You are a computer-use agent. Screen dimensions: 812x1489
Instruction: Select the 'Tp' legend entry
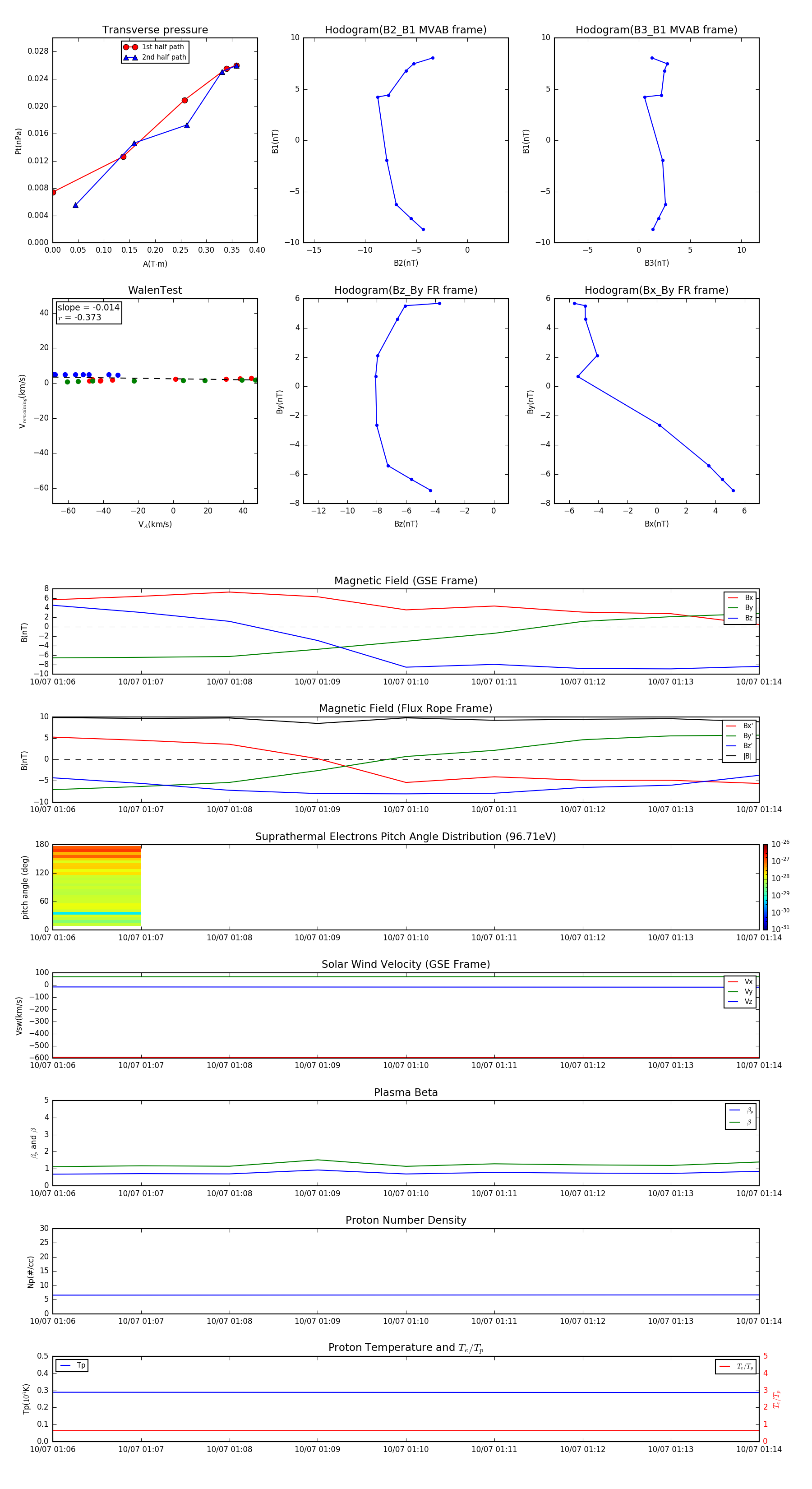pyautogui.click(x=72, y=1365)
